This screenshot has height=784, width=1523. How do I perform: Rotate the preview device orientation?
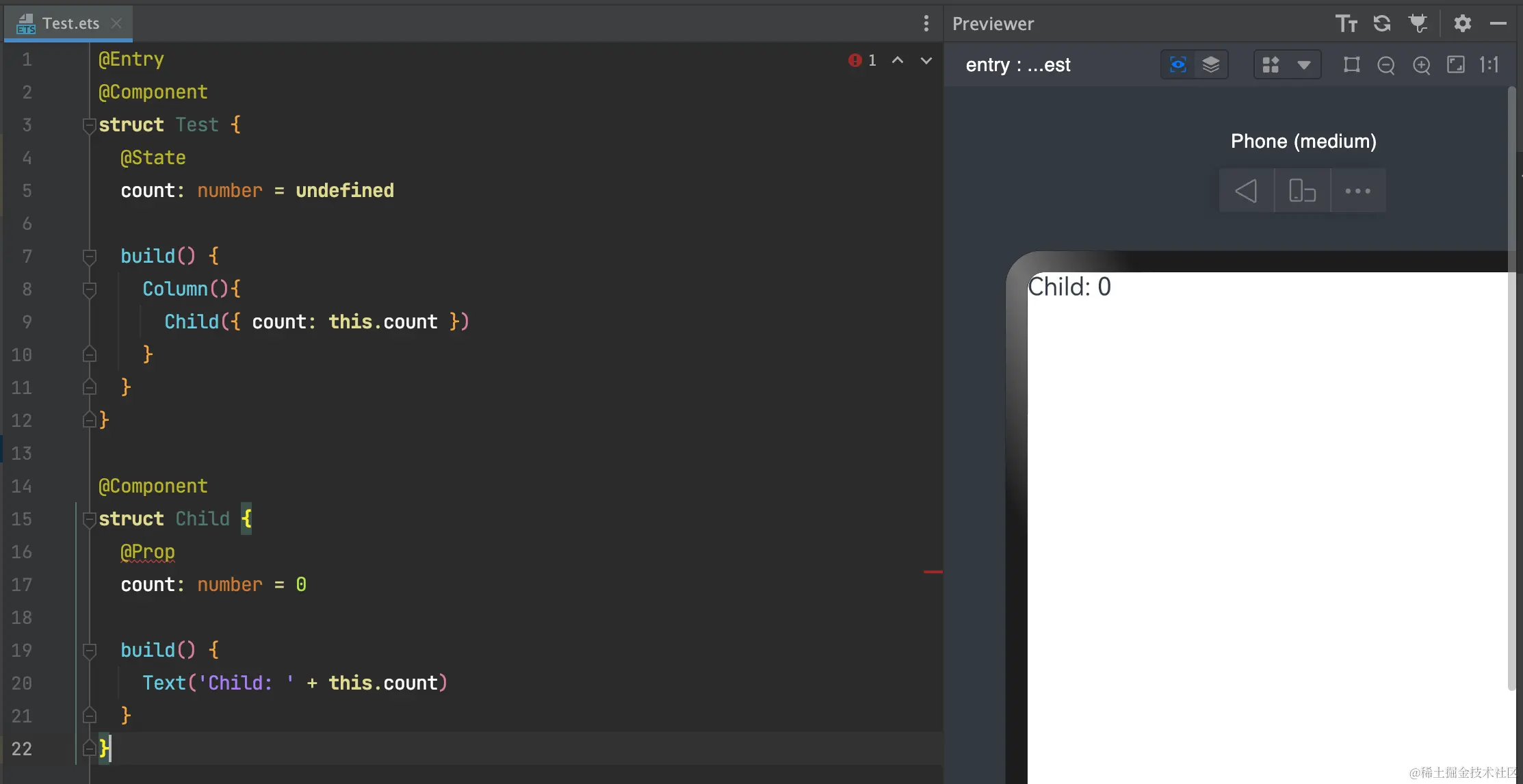(1302, 191)
